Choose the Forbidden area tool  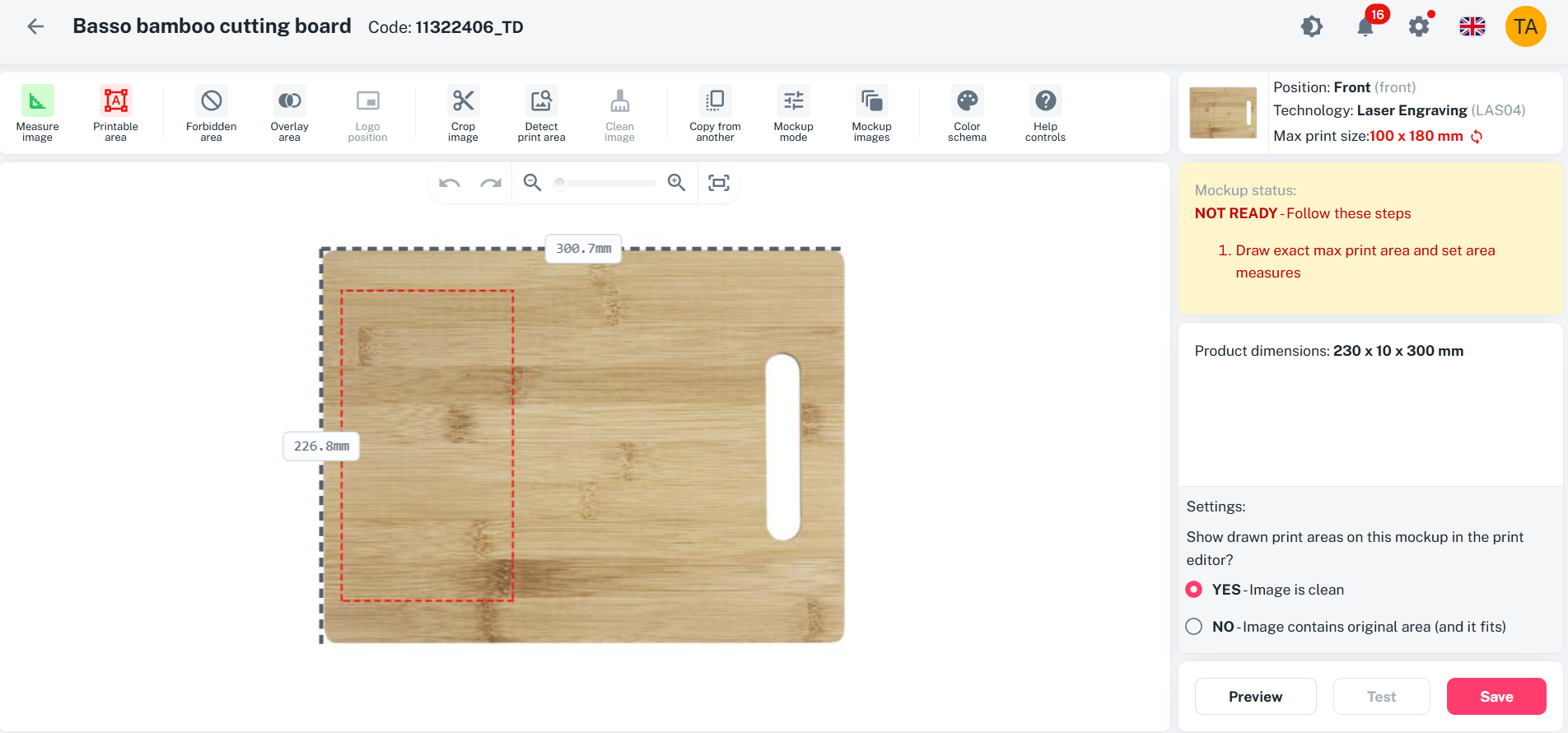click(x=211, y=114)
